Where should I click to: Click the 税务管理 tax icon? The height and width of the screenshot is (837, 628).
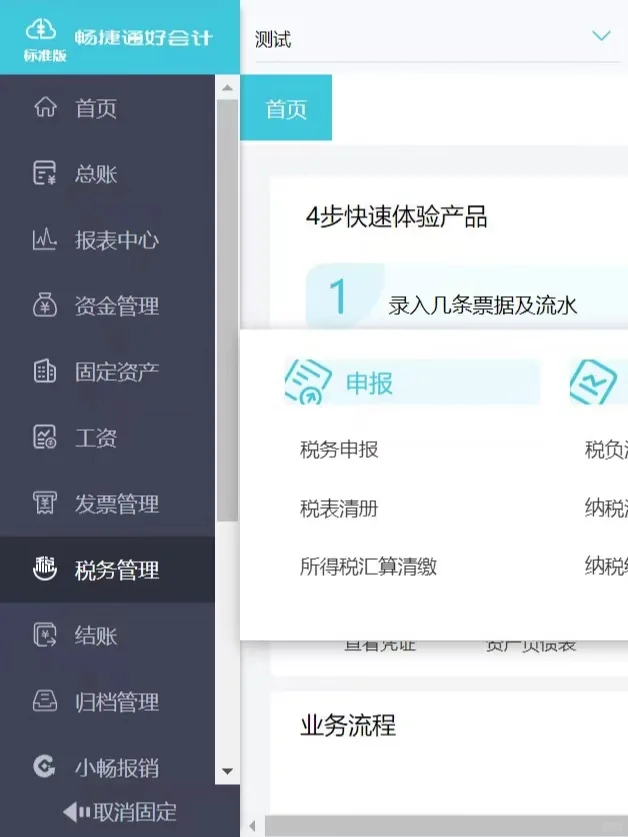tap(45, 569)
